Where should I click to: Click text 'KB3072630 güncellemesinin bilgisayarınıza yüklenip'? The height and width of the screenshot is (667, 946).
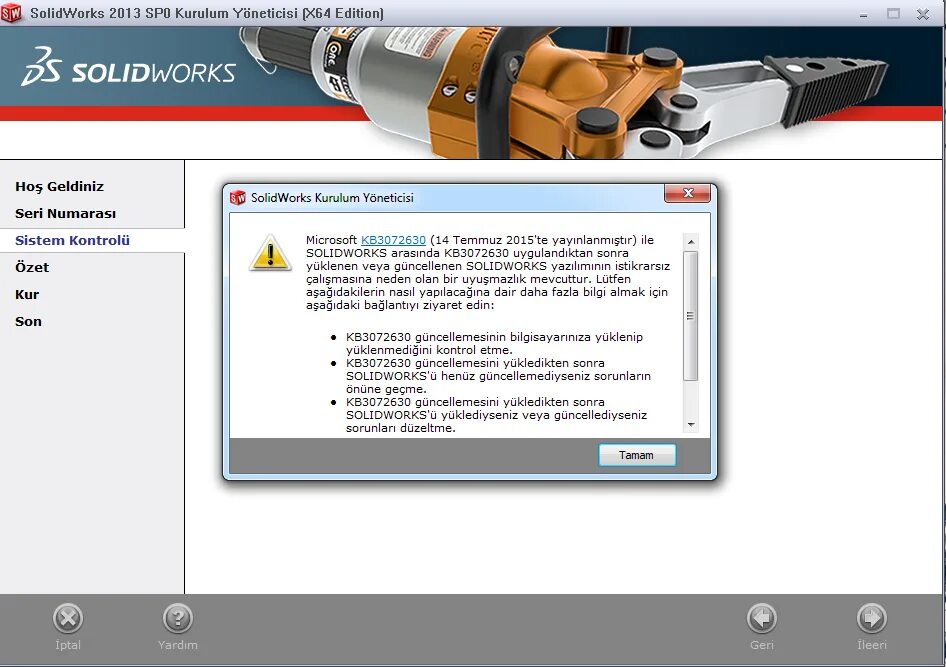(x=494, y=337)
